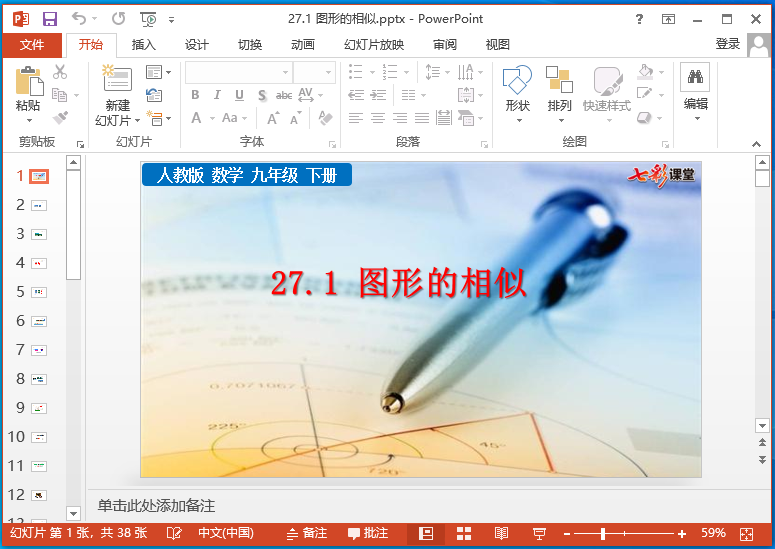
Task: Reset the slide layout
Action: [x=154, y=95]
